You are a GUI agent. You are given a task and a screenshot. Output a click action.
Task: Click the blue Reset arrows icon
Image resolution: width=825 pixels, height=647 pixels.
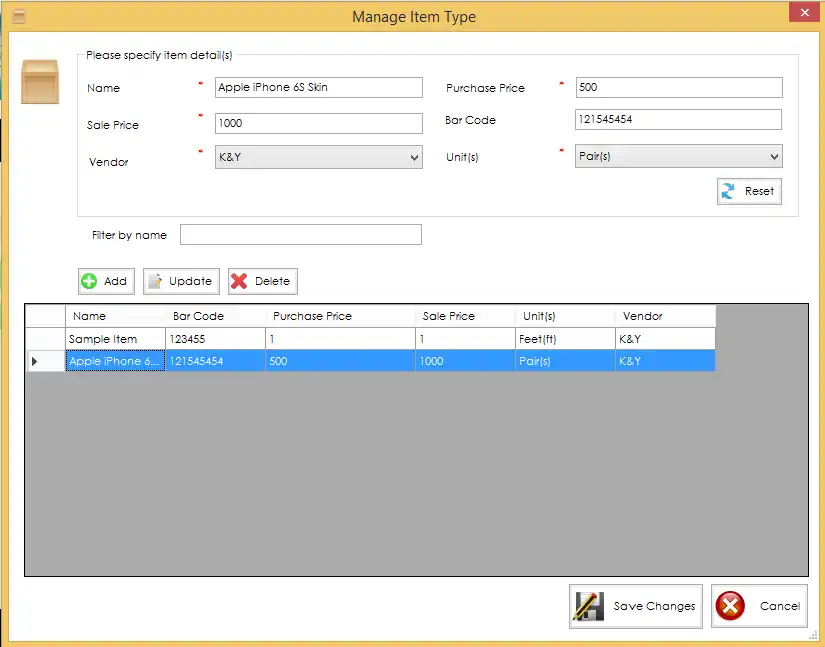728,191
